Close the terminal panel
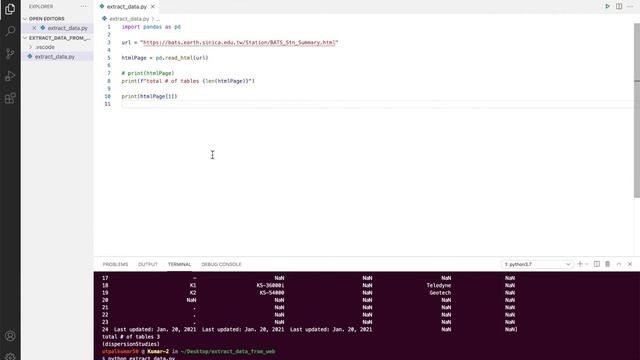This screenshot has width=640, height=360. 630,264
